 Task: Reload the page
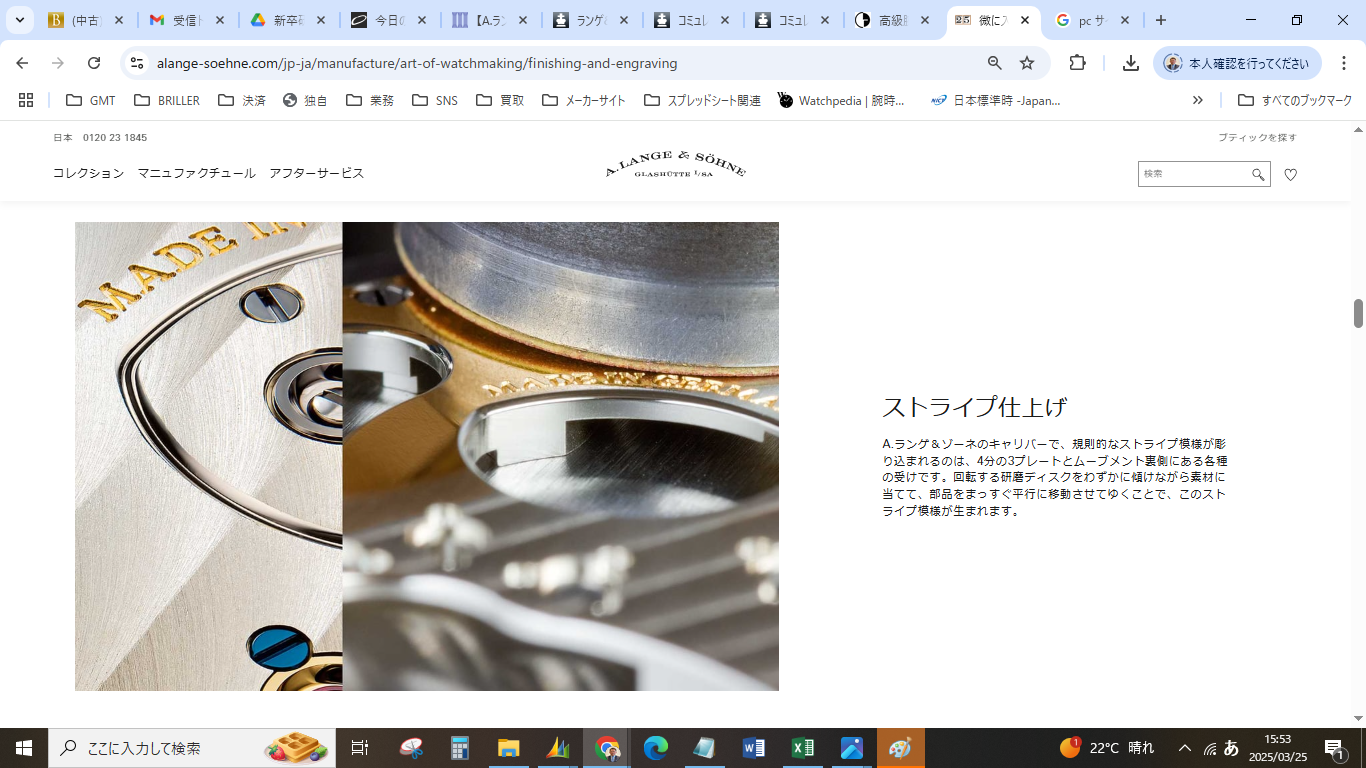click(94, 63)
